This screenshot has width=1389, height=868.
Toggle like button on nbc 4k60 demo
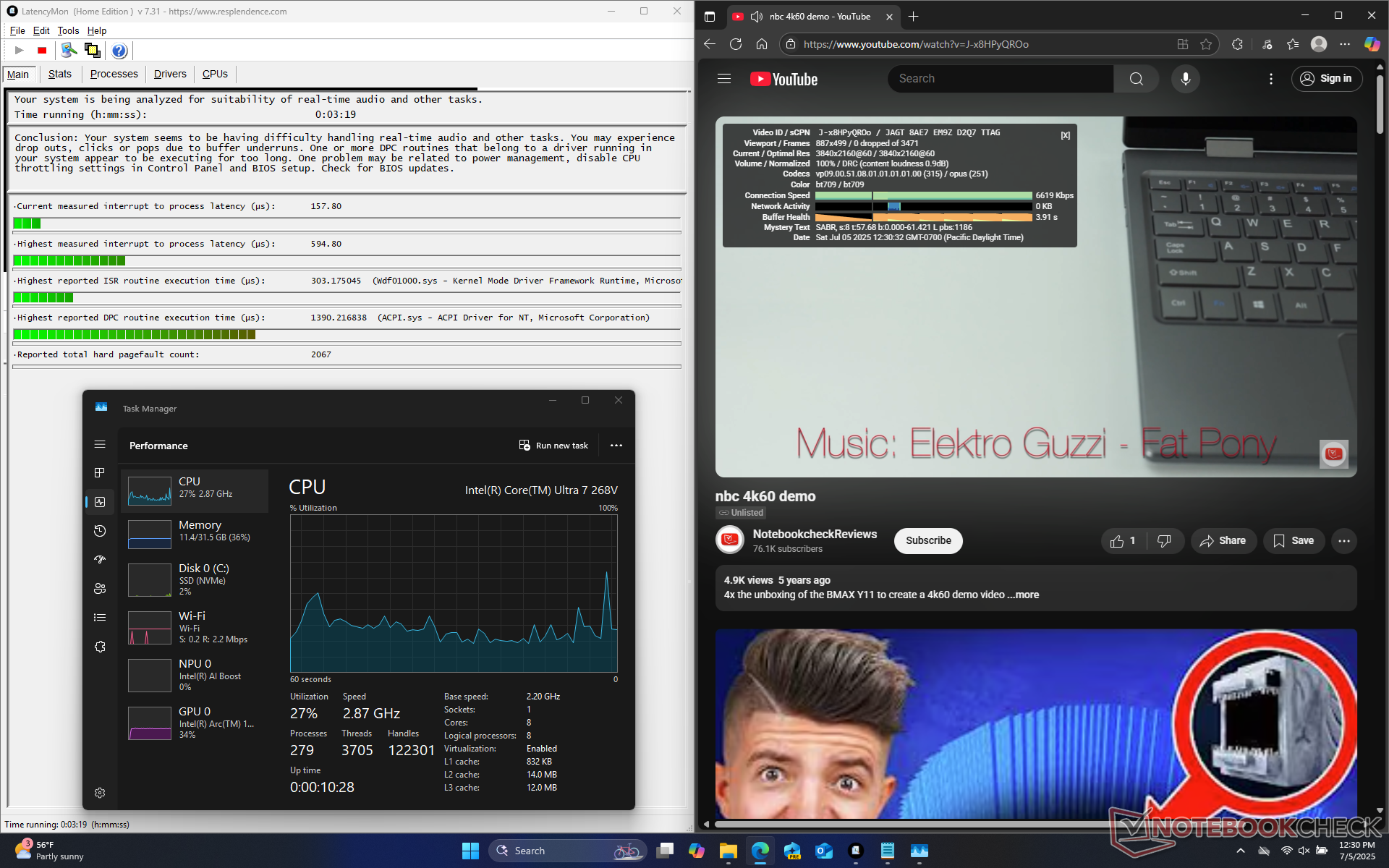tap(1123, 541)
